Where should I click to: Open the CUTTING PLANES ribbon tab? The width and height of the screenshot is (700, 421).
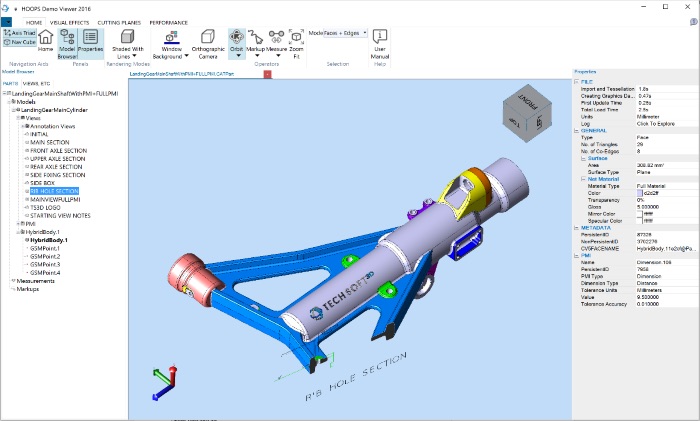(119, 22)
